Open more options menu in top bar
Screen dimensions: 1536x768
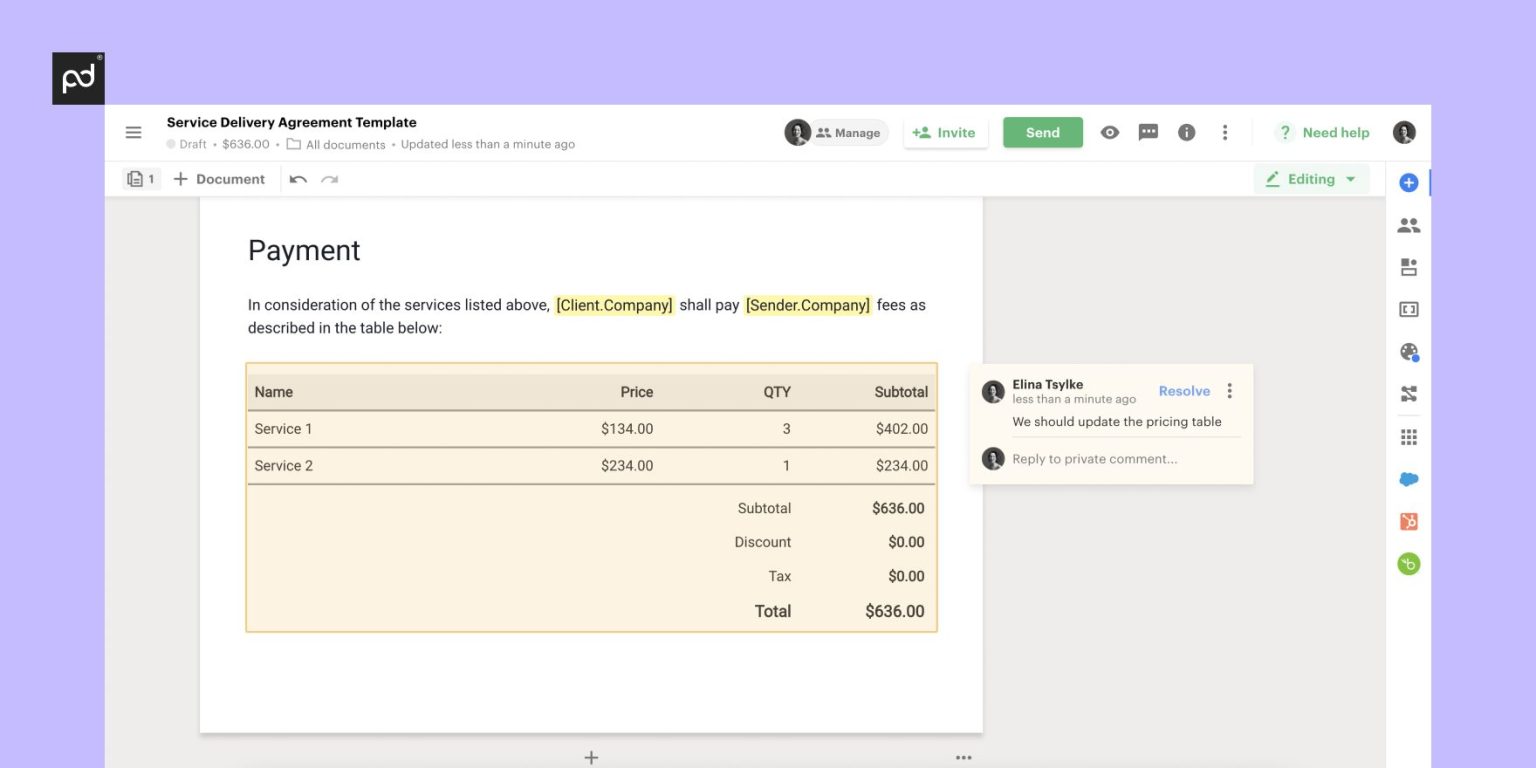(x=1225, y=132)
